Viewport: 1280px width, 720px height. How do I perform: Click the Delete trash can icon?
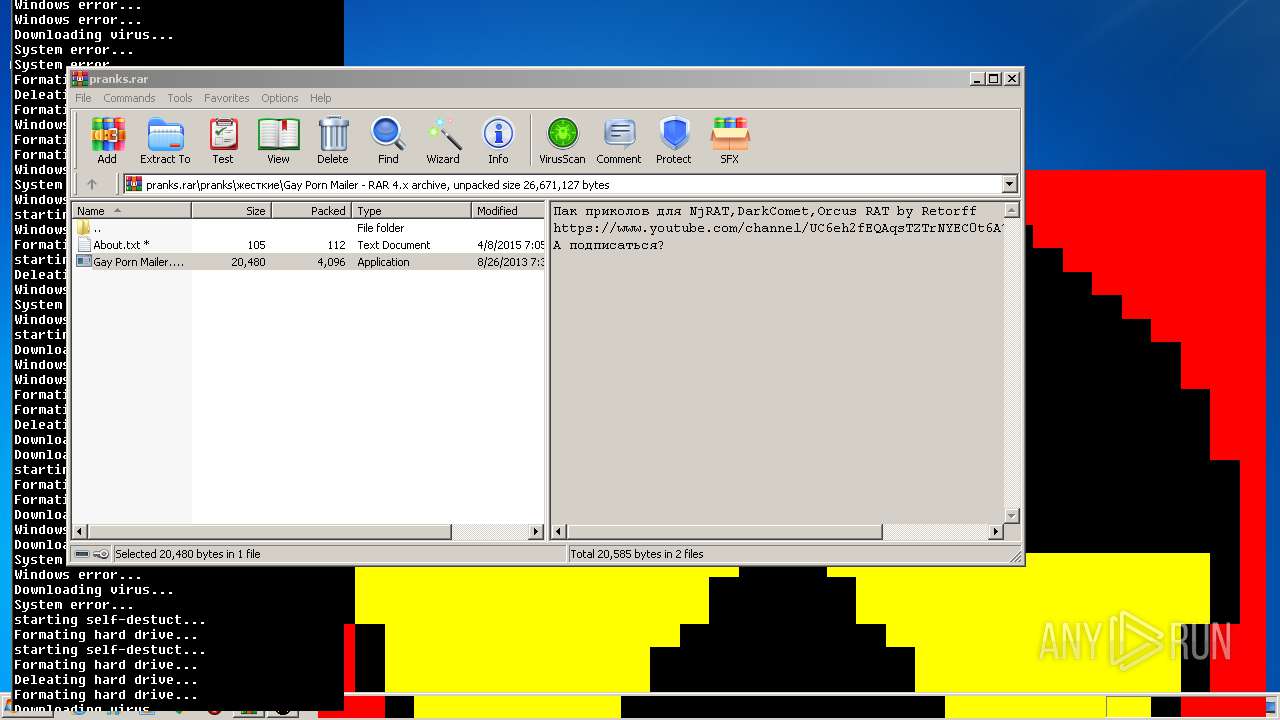tap(333, 140)
